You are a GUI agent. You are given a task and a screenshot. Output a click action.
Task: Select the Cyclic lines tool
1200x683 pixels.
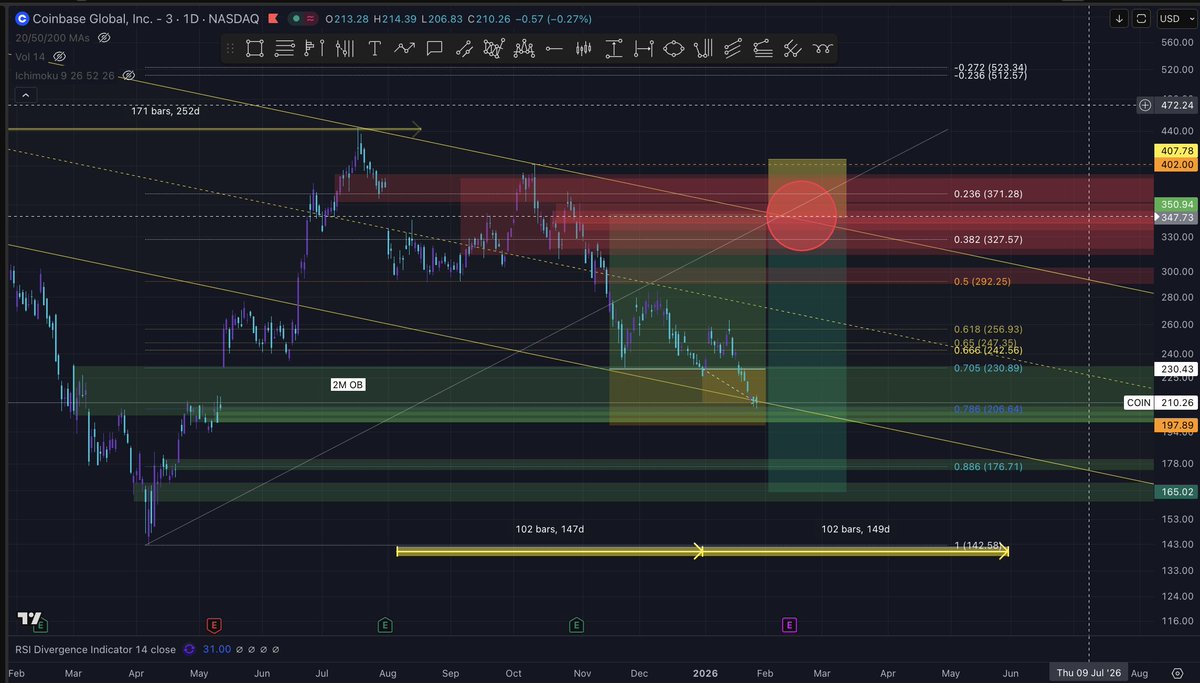coord(823,48)
